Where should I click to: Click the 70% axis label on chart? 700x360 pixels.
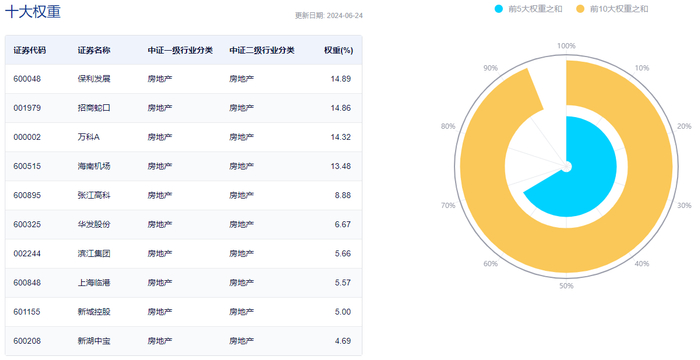tap(448, 205)
